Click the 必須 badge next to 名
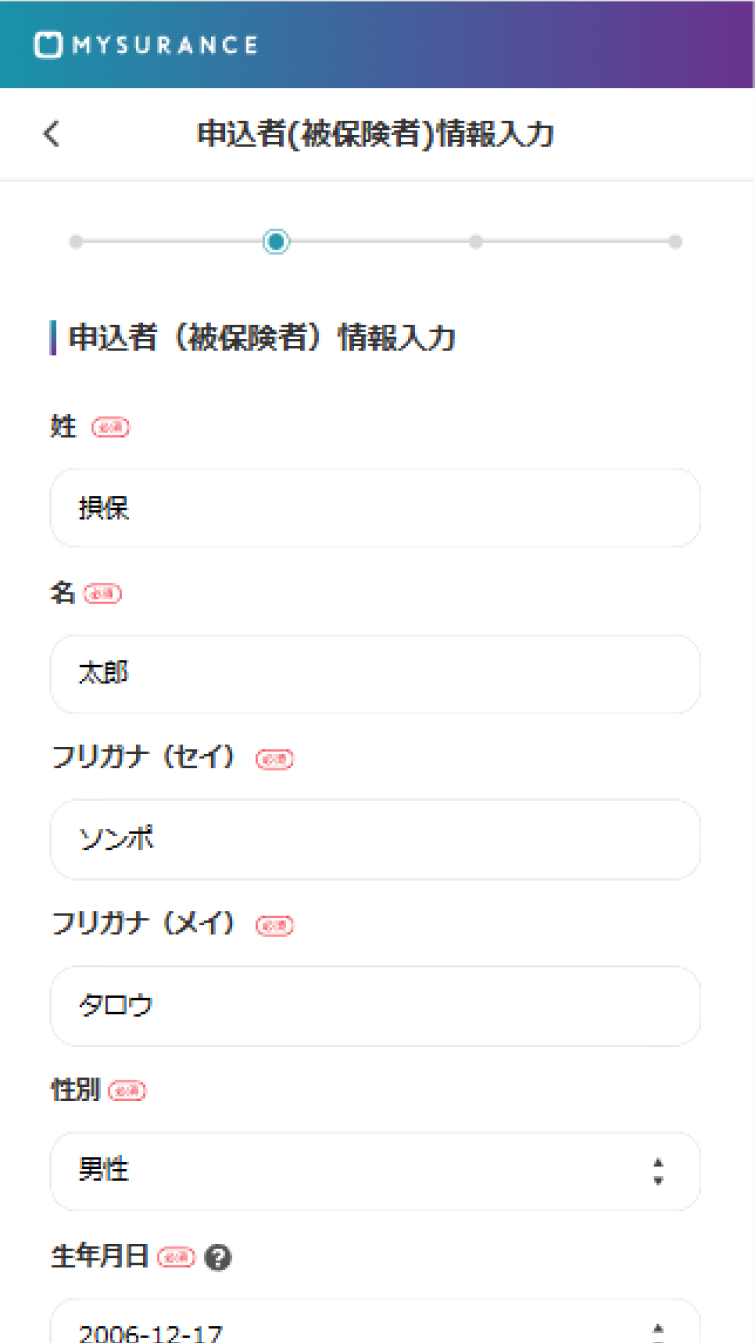 [103, 594]
